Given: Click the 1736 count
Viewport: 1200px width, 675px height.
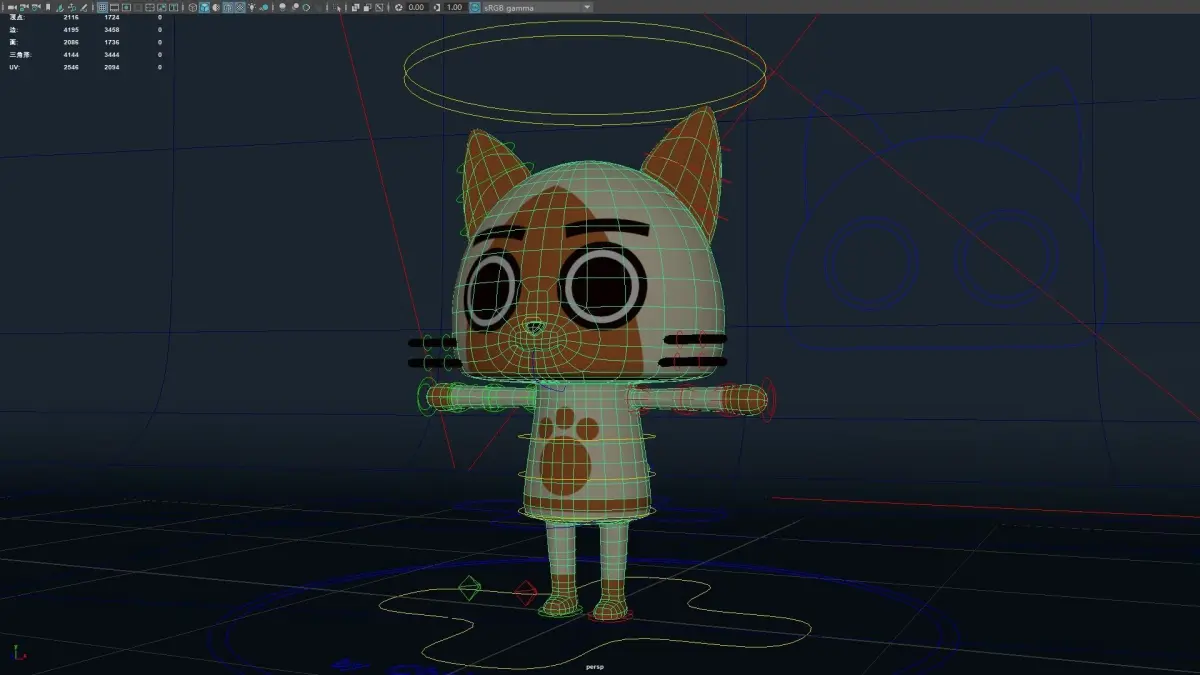Looking at the screenshot, I should coord(113,42).
